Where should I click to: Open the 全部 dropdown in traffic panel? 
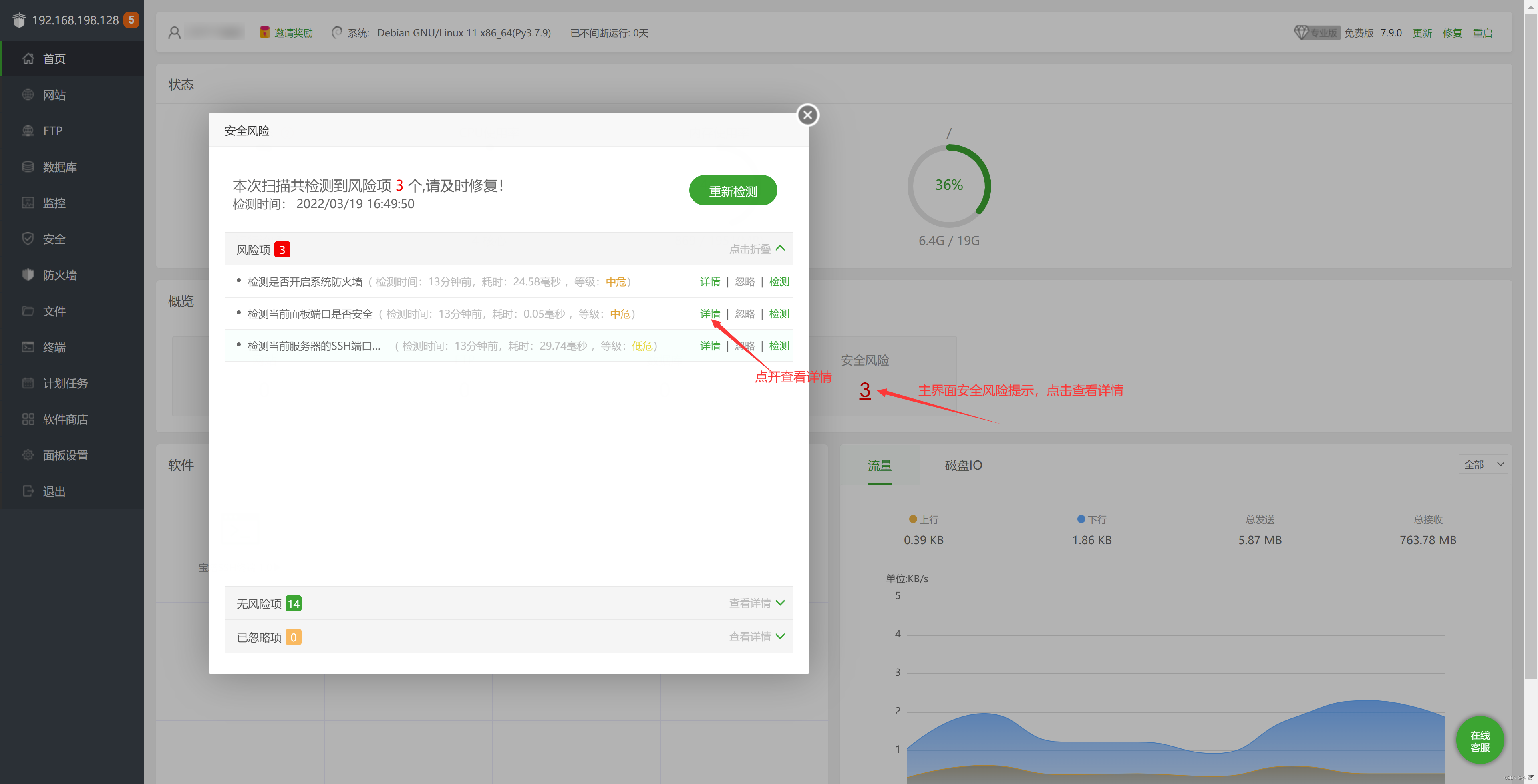1483,464
